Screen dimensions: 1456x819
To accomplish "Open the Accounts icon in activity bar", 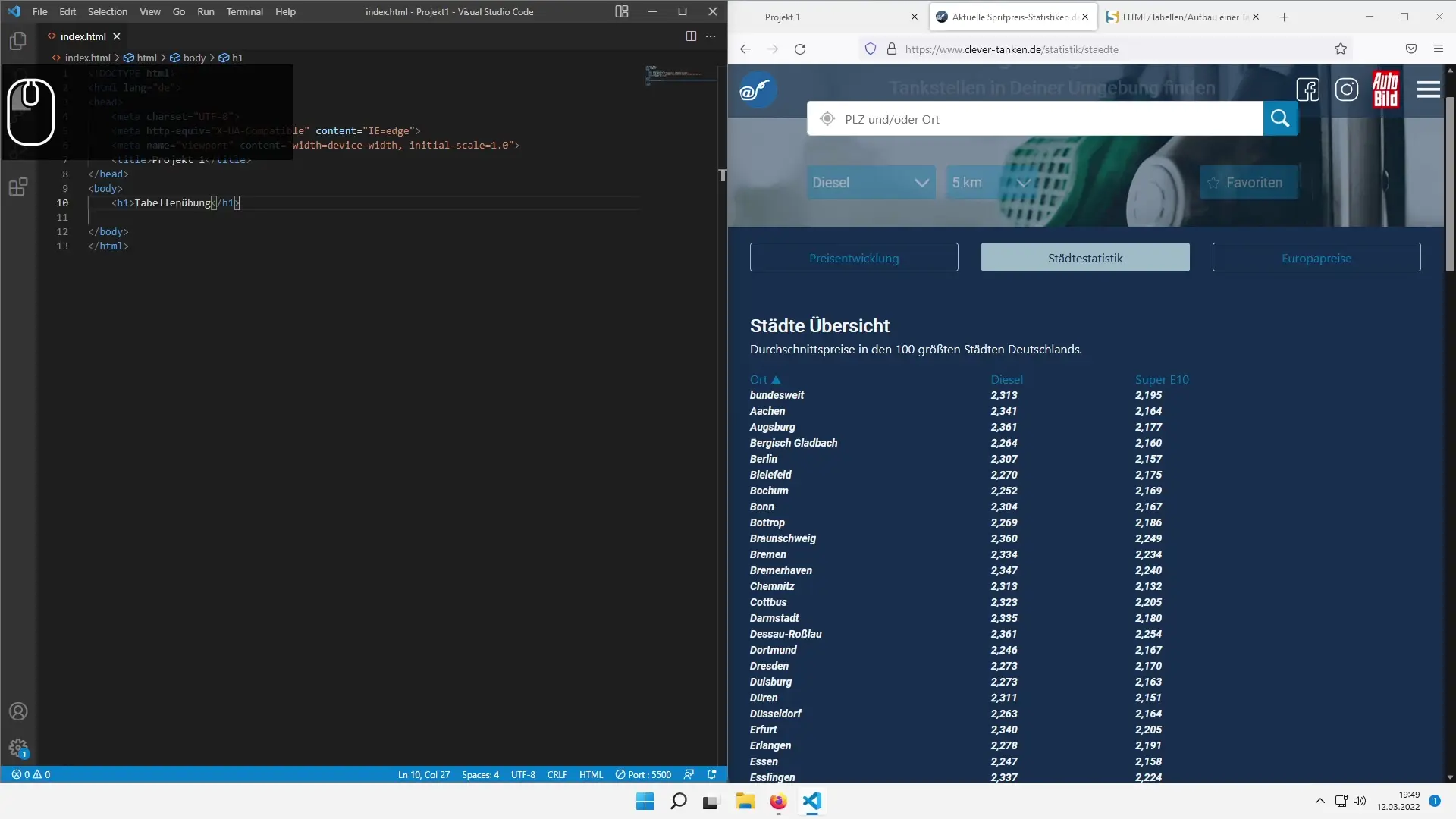I will pyautogui.click(x=18, y=711).
